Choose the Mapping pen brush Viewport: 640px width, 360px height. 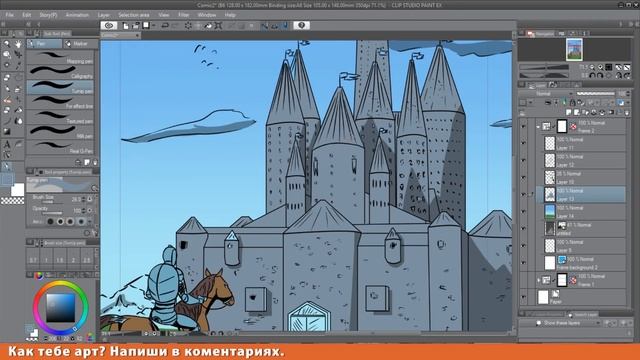point(60,57)
